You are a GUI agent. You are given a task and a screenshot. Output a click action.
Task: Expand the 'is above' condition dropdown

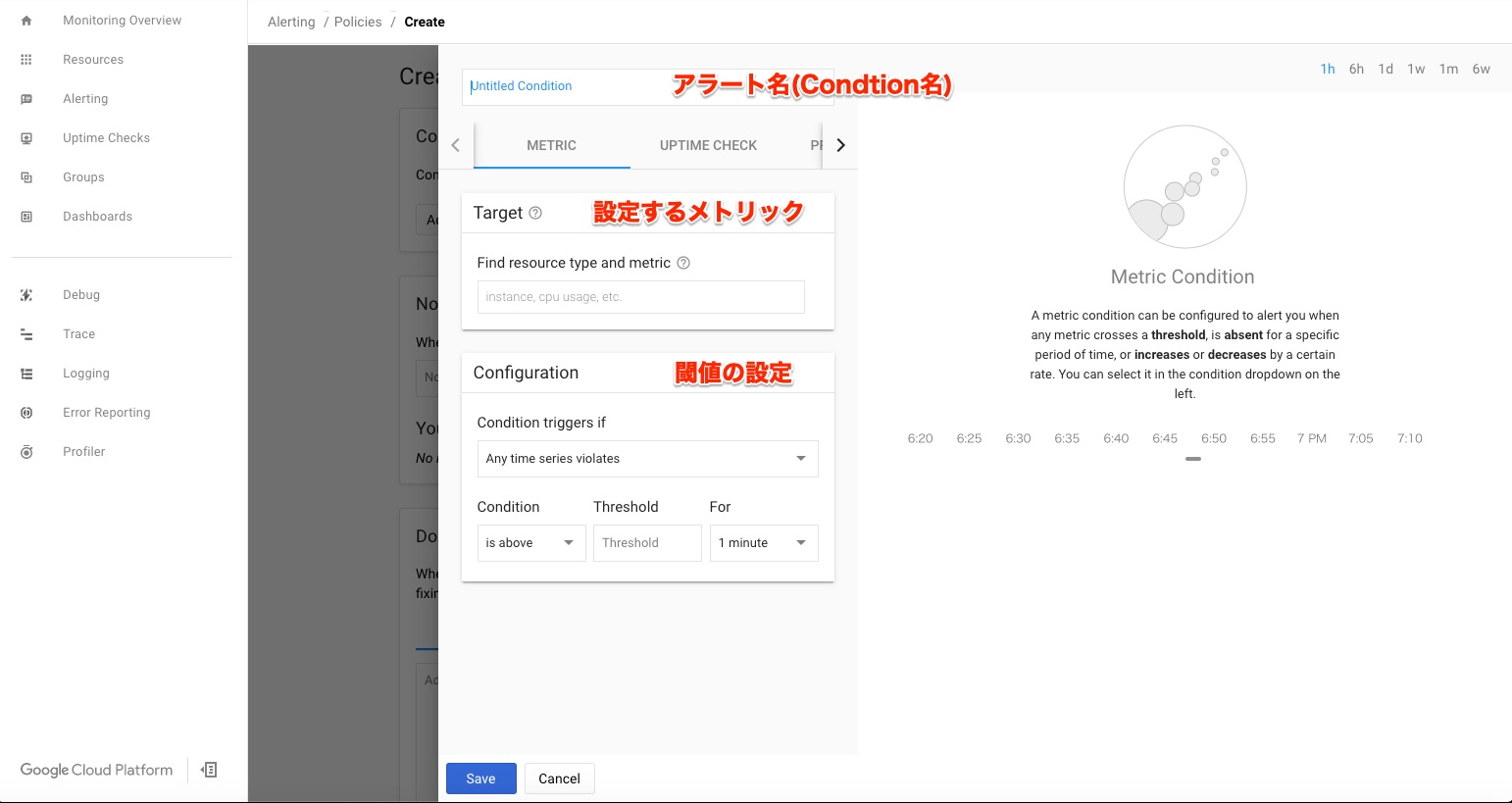pyautogui.click(x=529, y=542)
